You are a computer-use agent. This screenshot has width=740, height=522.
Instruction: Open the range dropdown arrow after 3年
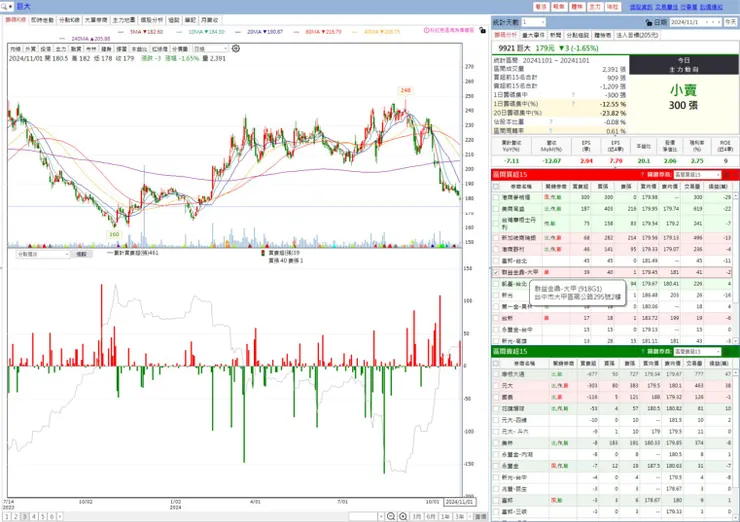coord(470,517)
